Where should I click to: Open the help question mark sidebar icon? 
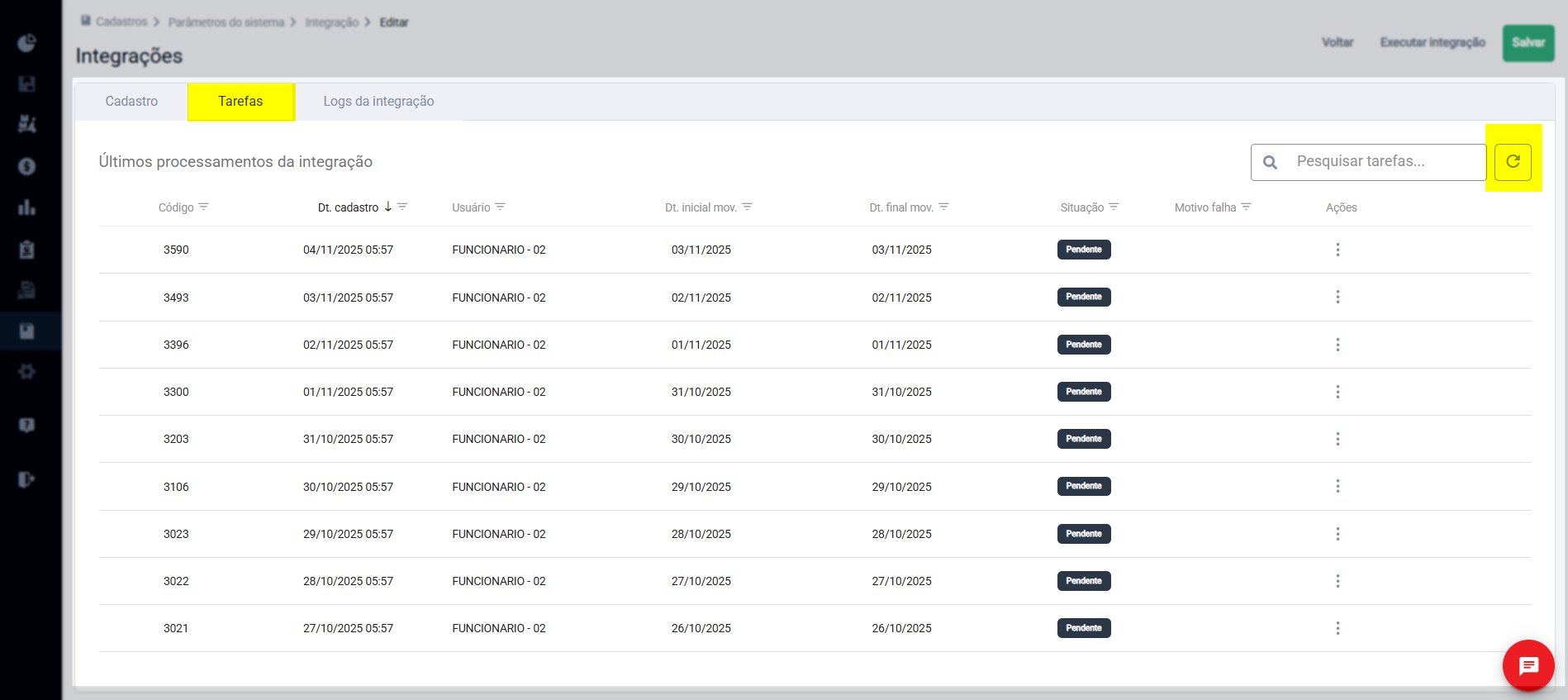point(26,426)
